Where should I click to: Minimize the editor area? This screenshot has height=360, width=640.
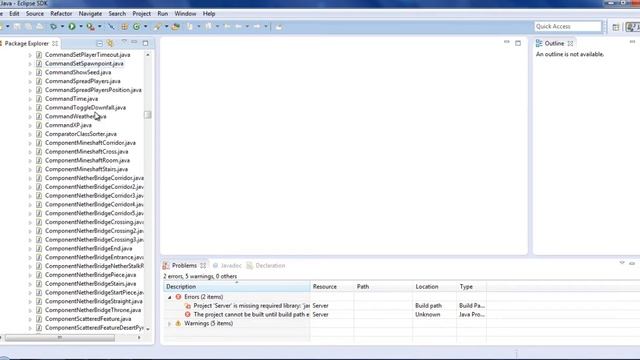click(x=507, y=42)
